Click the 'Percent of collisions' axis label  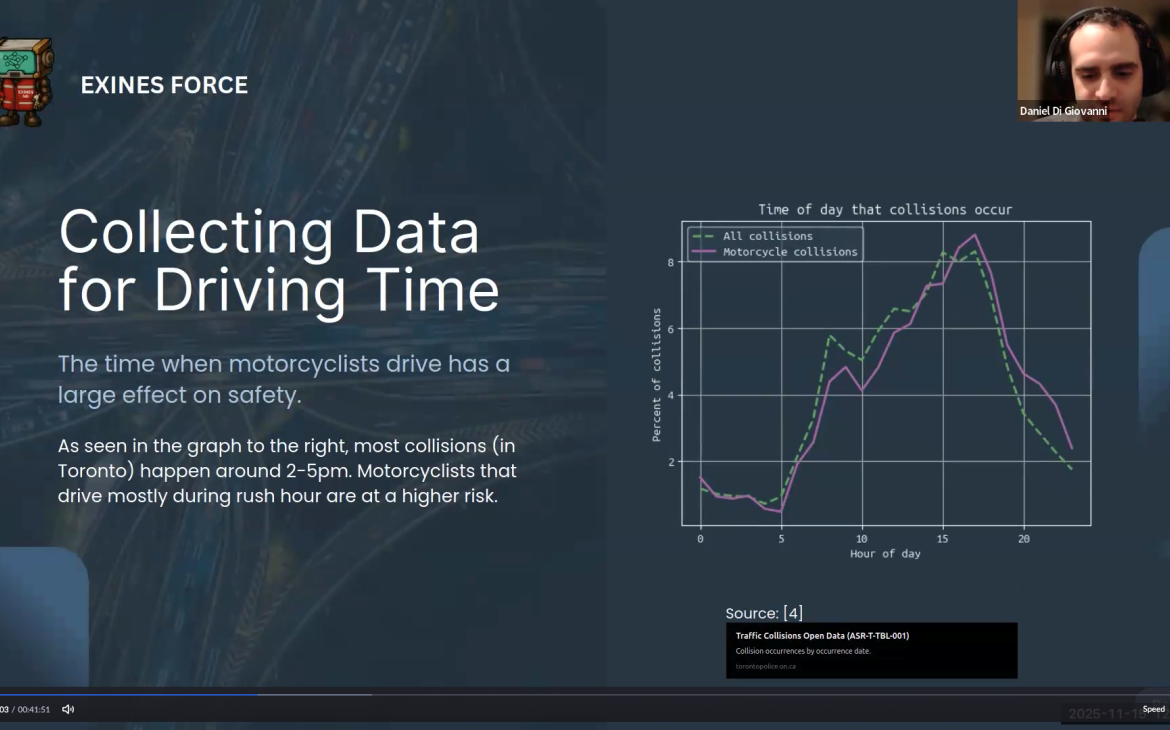[x=657, y=375]
